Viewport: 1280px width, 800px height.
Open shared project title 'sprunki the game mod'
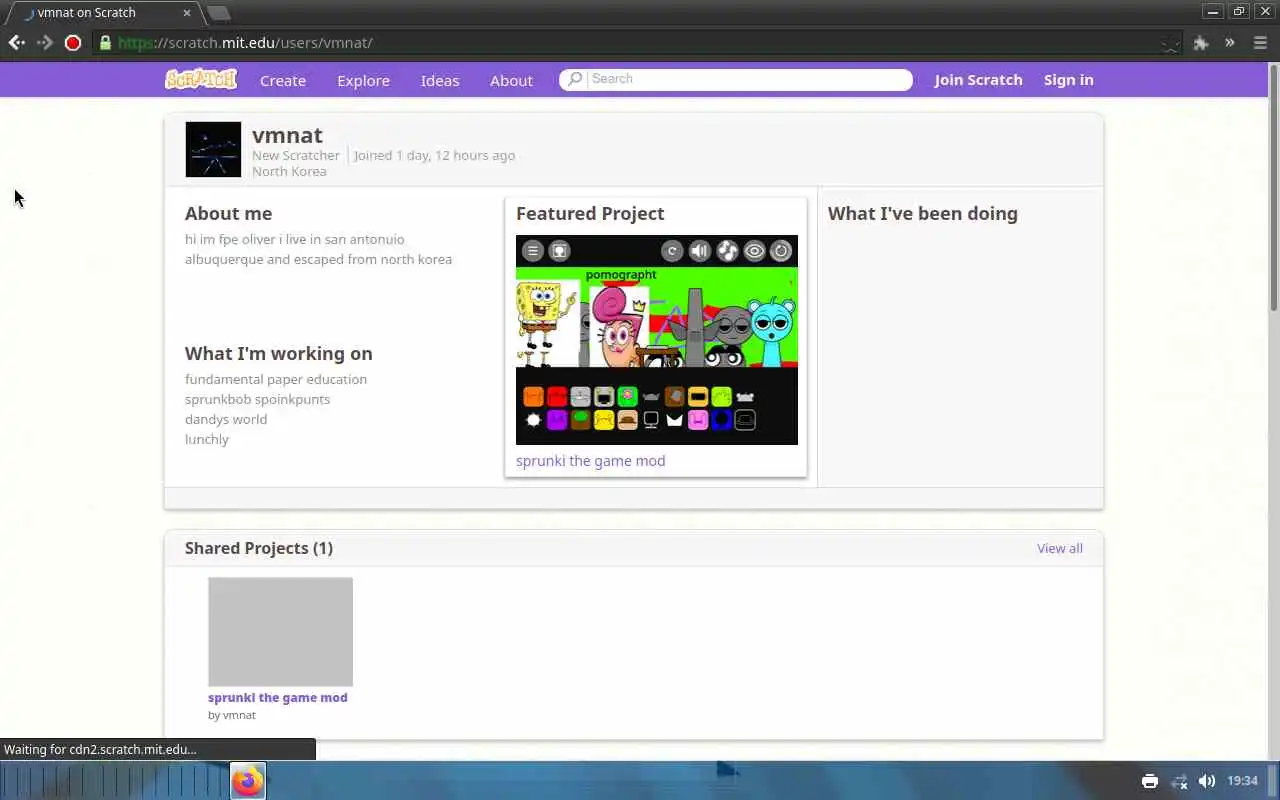(278, 698)
